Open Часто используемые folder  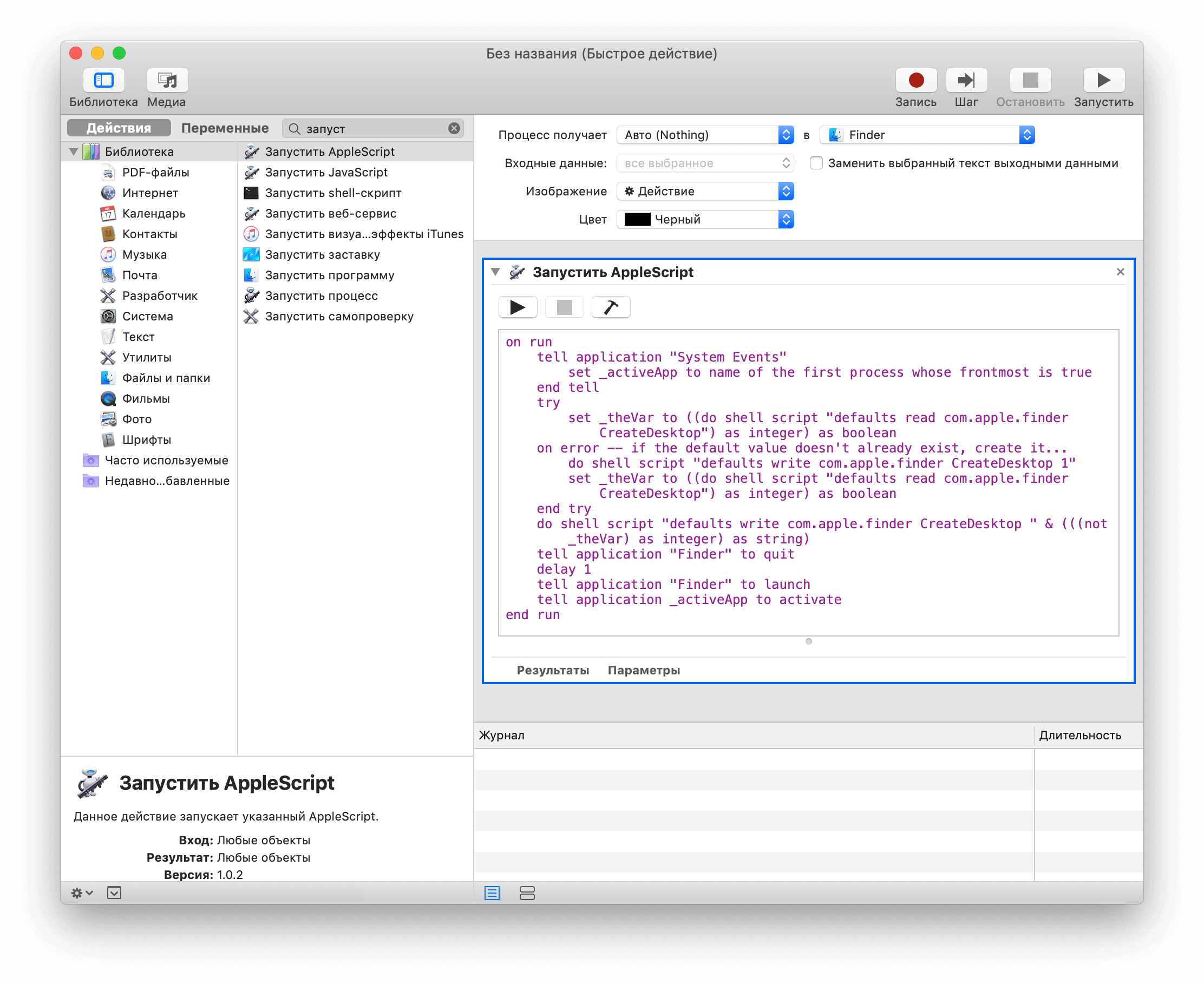click(166, 460)
